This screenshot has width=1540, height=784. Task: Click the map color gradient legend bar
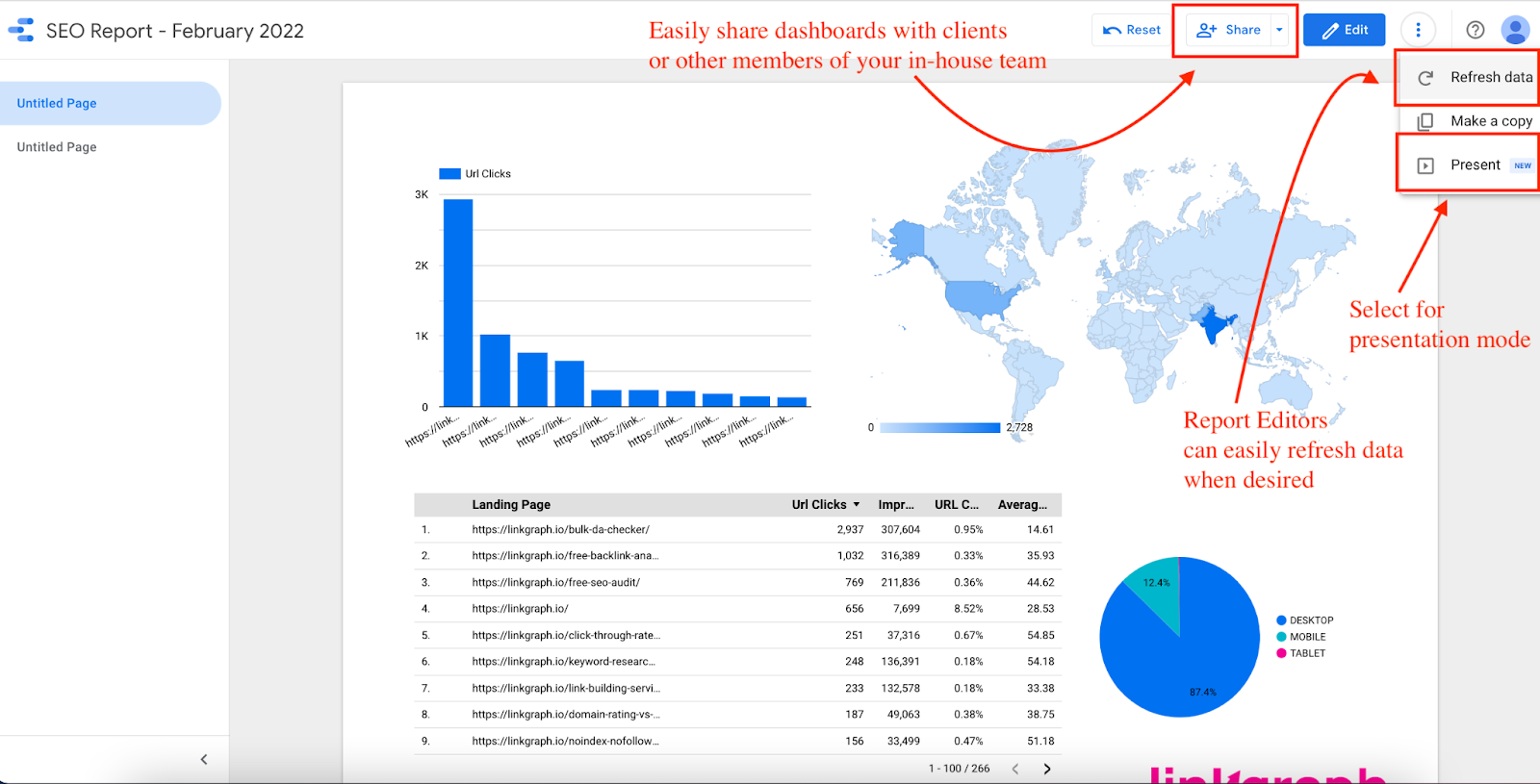pyautogui.click(x=939, y=428)
